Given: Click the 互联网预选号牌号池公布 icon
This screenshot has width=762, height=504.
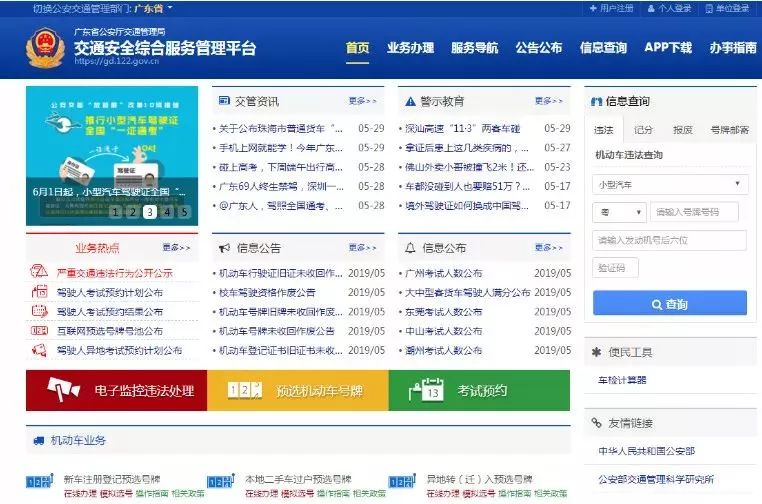Looking at the screenshot, I should pyautogui.click(x=39, y=330).
